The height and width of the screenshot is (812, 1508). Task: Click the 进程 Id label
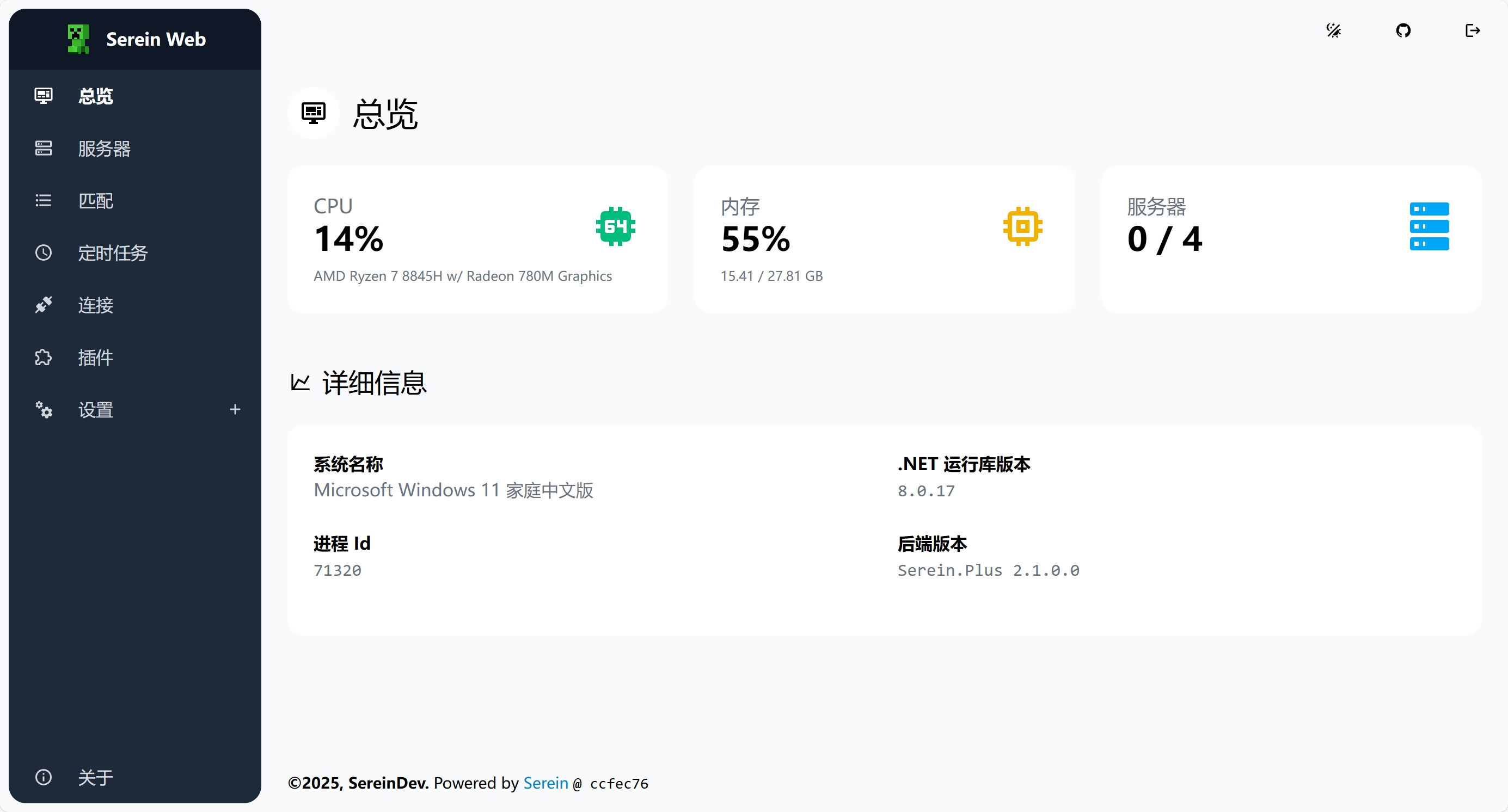tap(342, 544)
